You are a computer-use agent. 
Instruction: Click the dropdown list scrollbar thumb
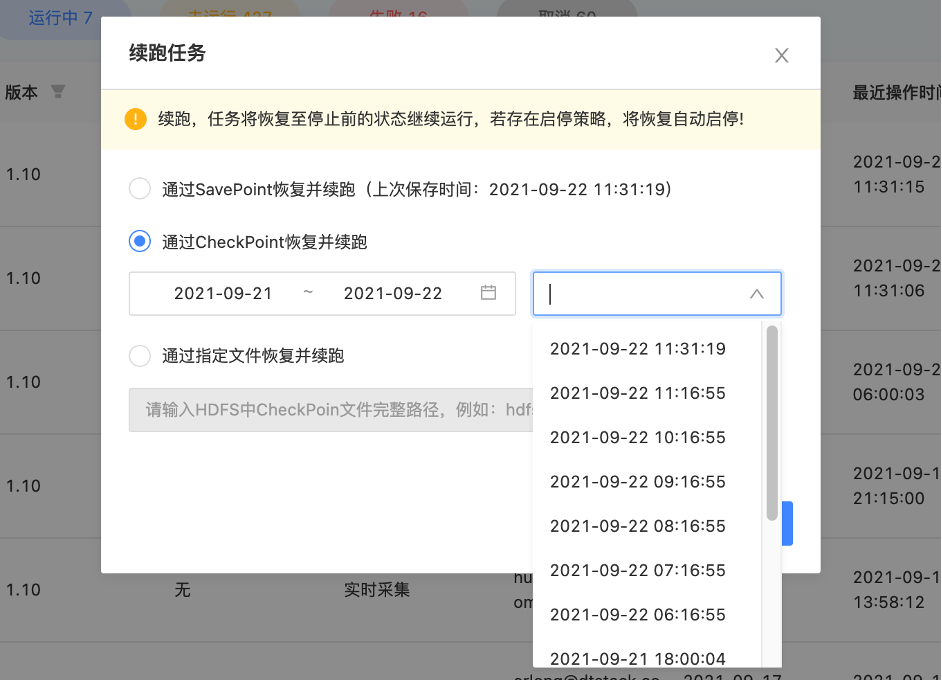pos(772,423)
